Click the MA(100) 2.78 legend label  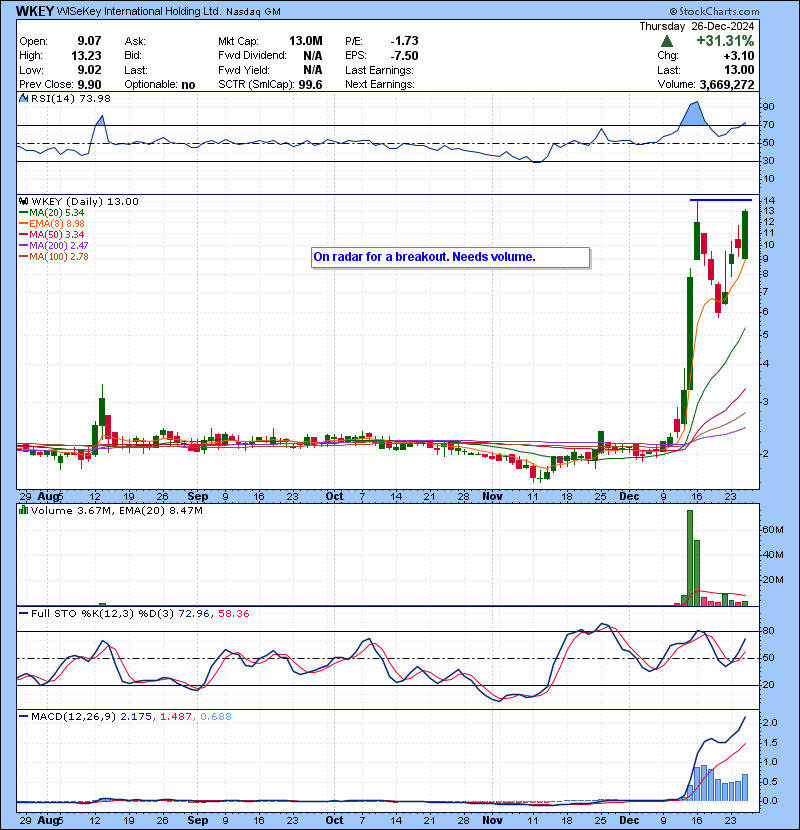click(x=53, y=257)
